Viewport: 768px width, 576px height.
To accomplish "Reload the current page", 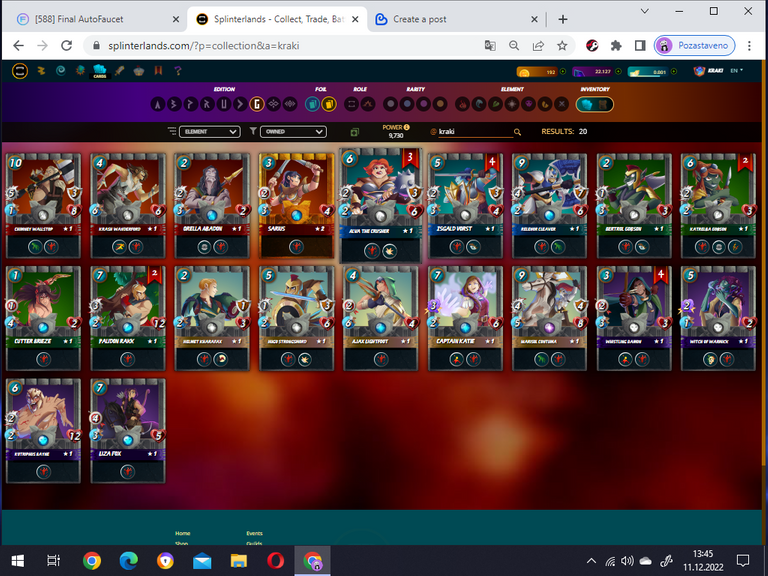I will pos(67,46).
